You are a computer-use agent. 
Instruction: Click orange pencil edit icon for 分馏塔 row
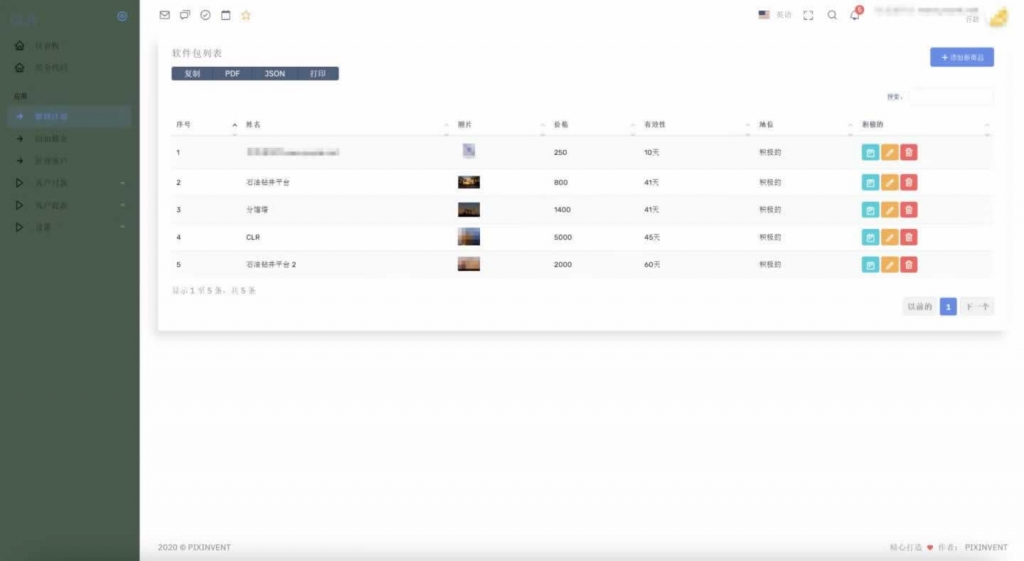tap(889, 210)
